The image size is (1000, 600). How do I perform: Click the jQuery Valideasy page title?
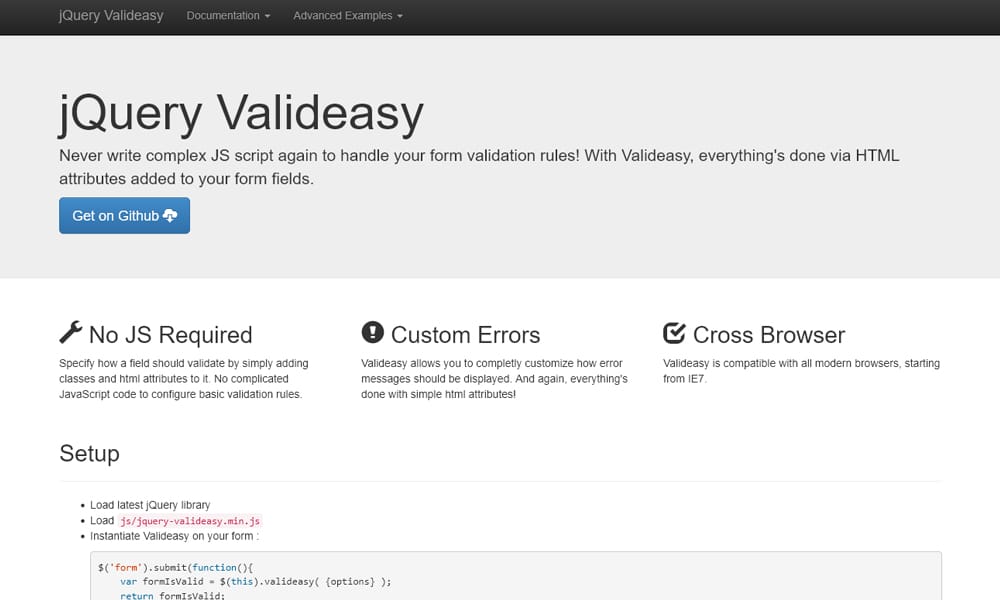pyautogui.click(x=239, y=112)
